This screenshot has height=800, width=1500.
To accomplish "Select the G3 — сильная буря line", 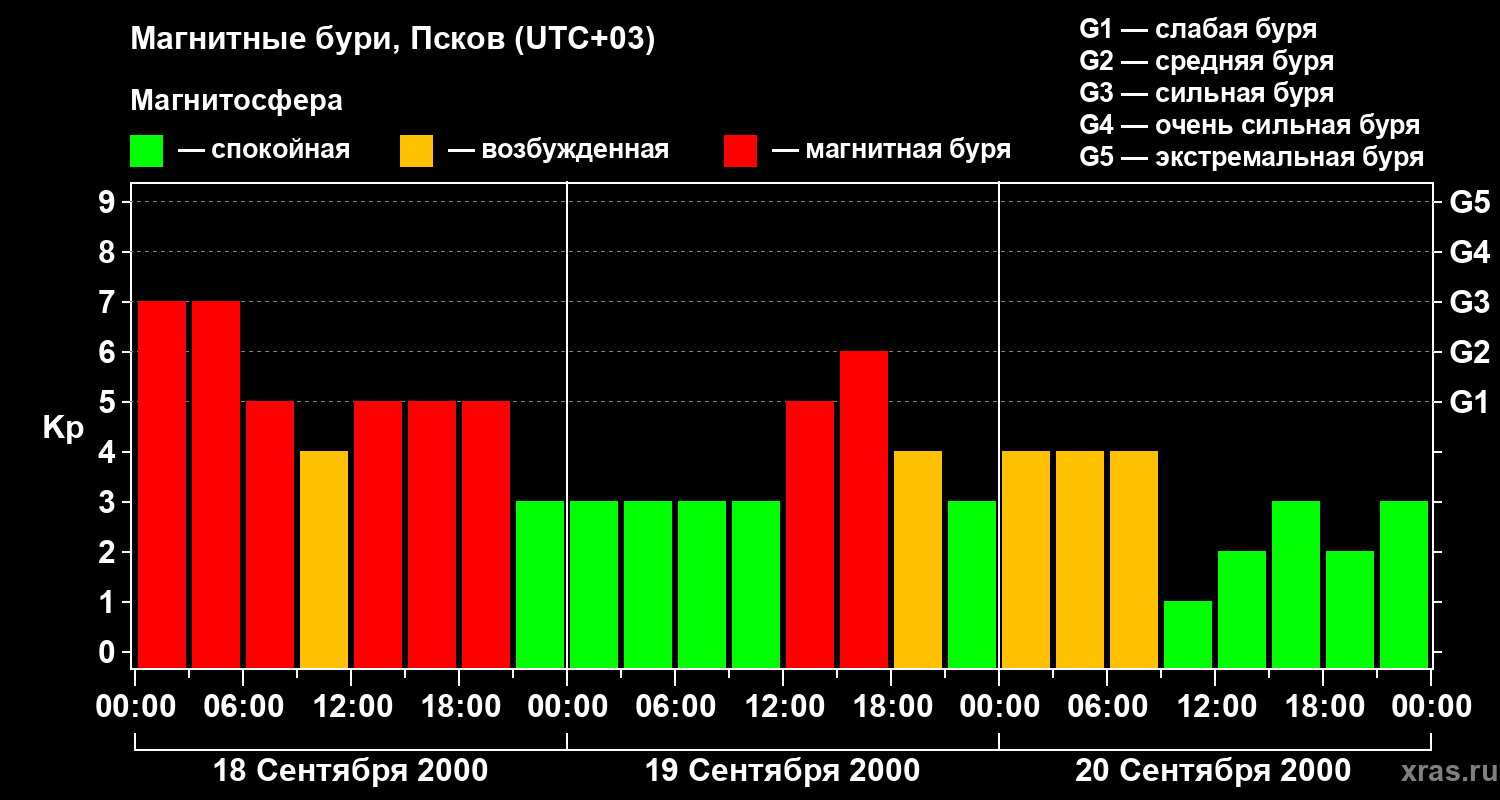I will click(x=1207, y=93).
